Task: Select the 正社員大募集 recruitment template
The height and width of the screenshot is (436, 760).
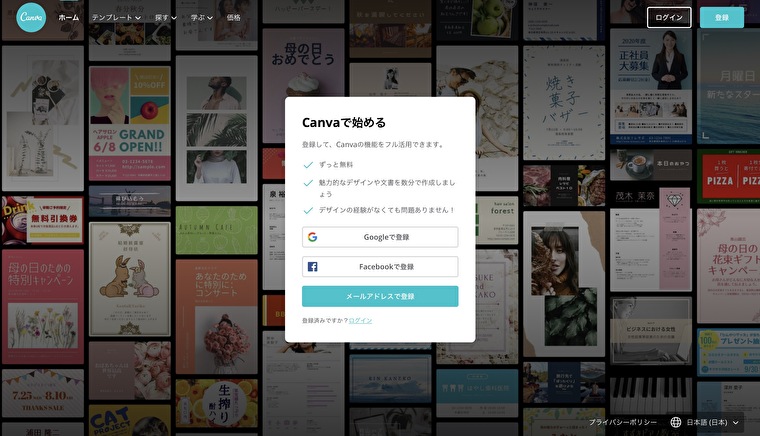Action: point(651,86)
